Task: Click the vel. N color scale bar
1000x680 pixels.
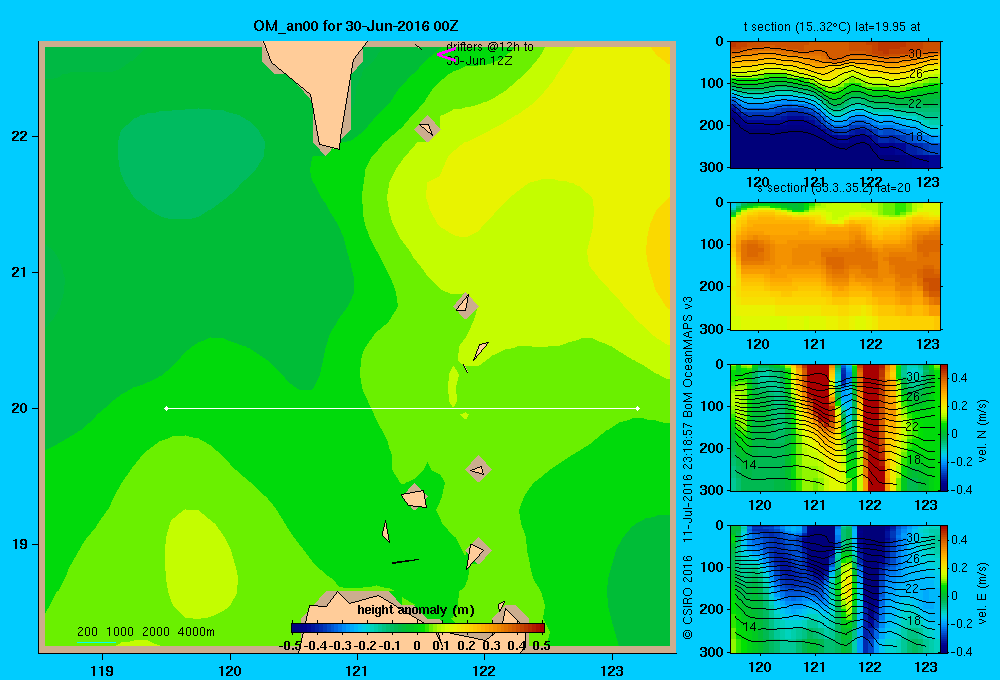Action: pyautogui.click(x=945, y=427)
